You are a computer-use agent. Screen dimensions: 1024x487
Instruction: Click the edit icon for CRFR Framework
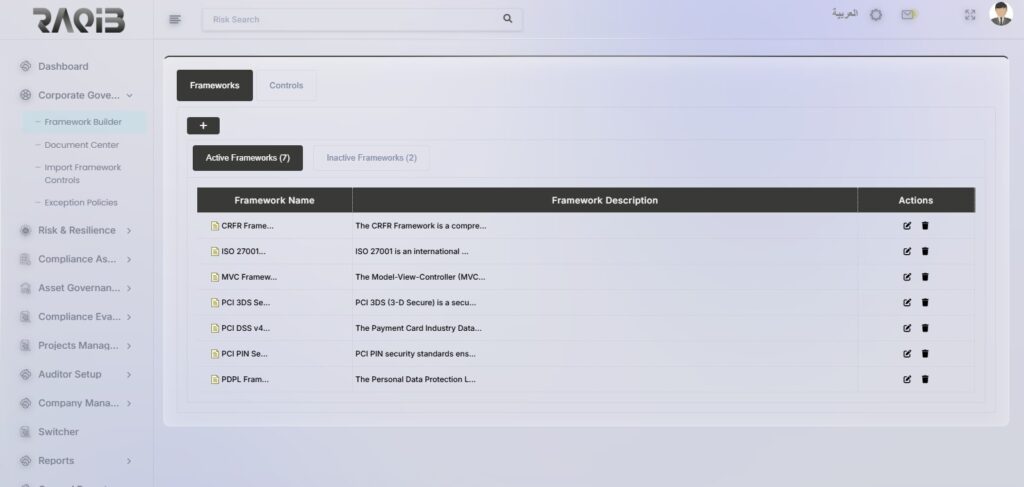pos(907,225)
